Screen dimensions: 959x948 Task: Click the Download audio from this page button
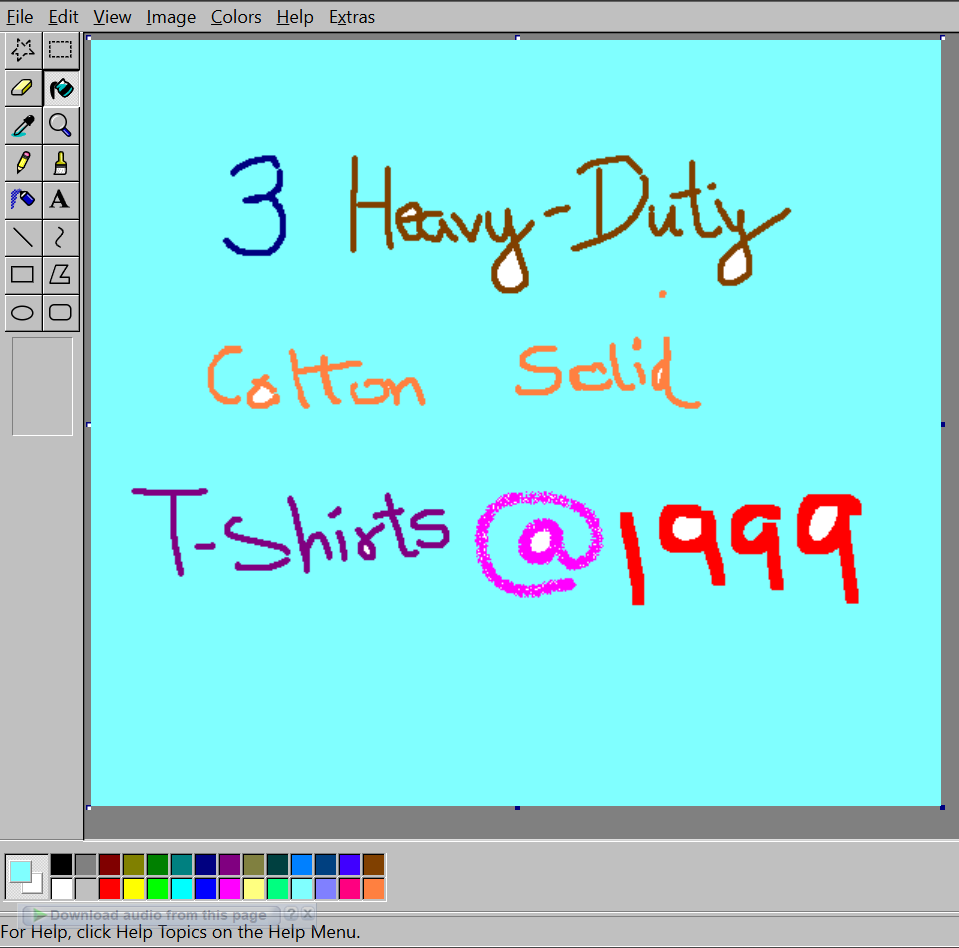(151, 915)
